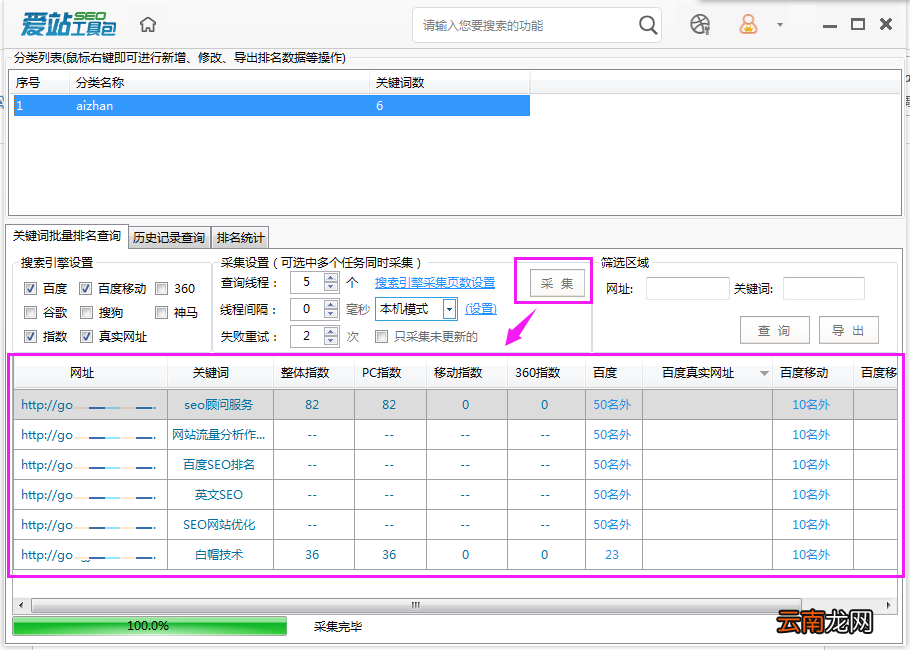Click the (设置) link
Screen dimensions: 910x650
click(481, 309)
